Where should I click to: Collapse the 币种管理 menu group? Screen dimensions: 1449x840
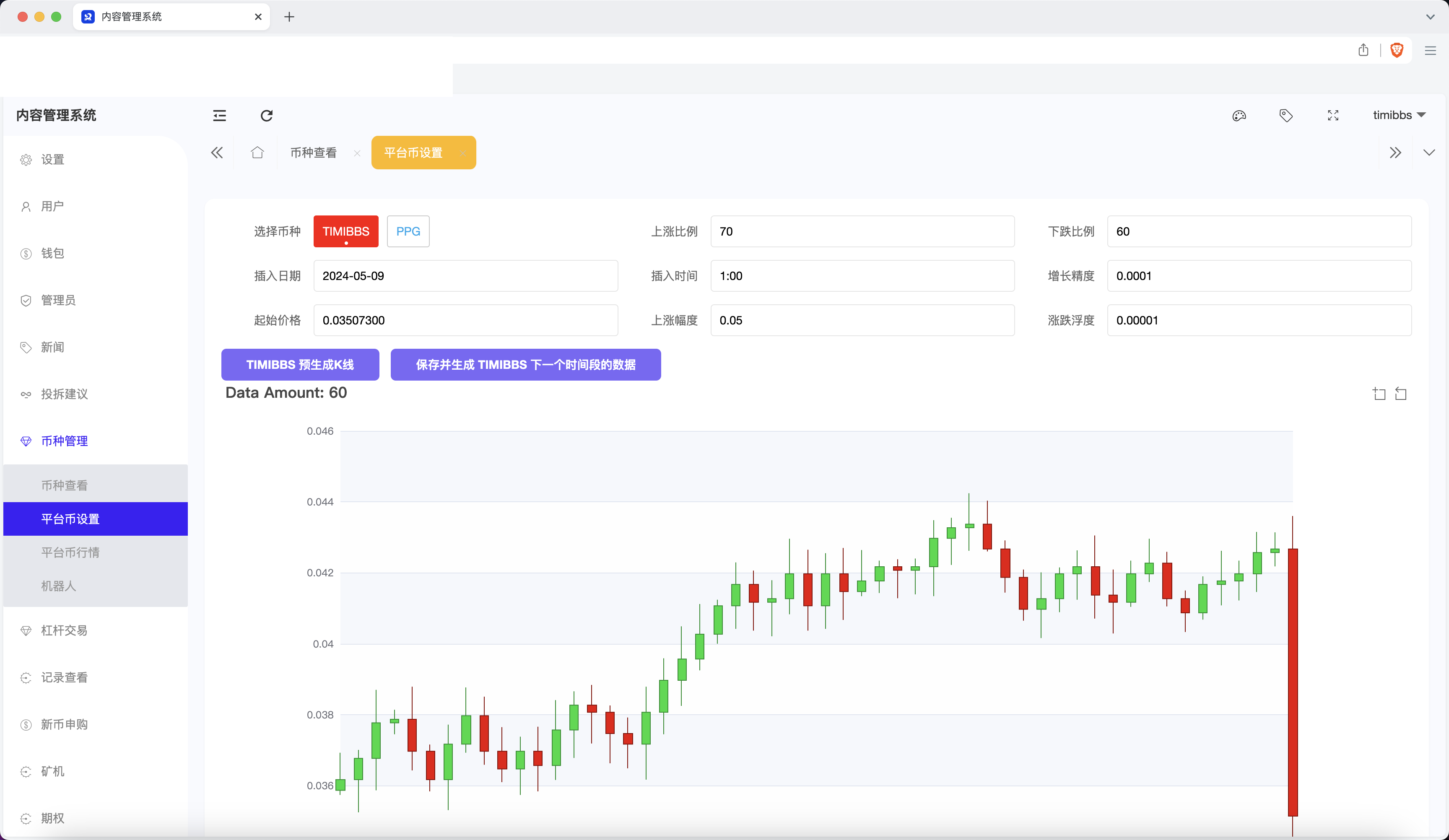tap(96, 441)
